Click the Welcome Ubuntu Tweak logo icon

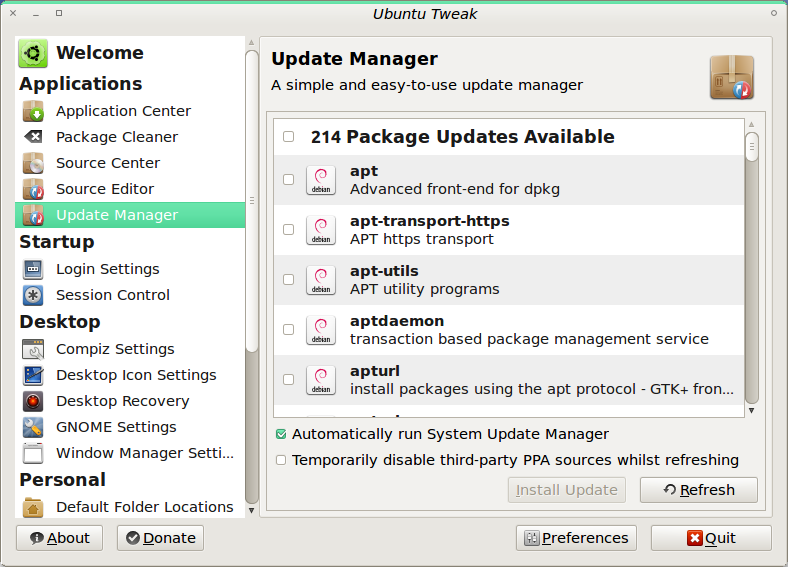coord(33,53)
